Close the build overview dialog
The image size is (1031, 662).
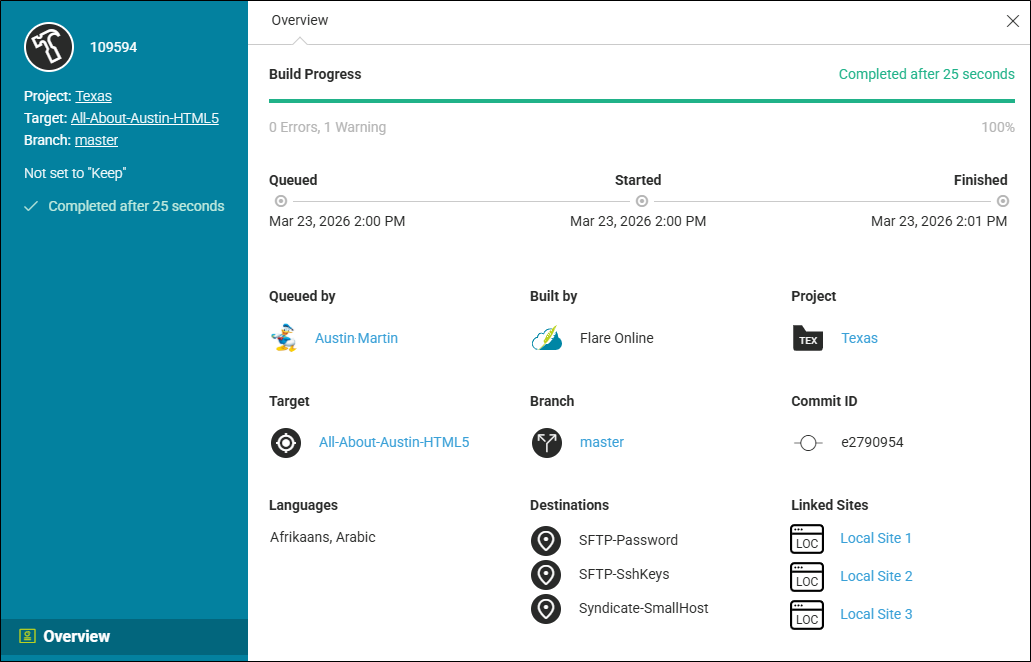(x=1012, y=21)
